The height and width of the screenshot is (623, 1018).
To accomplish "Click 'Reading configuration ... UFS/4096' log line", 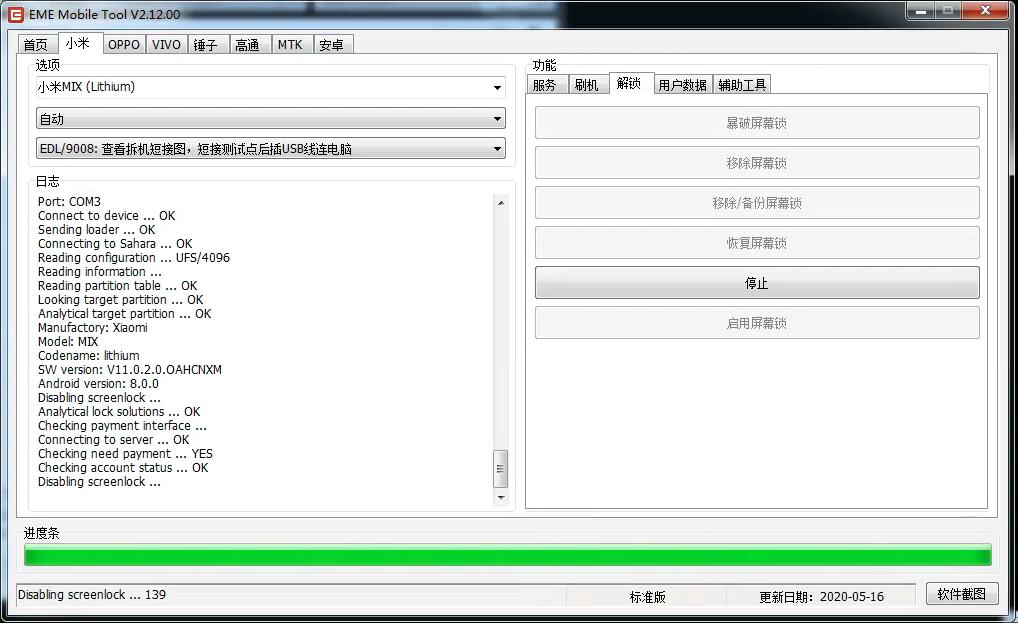I will pyautogui.click(x=134, y=258).
